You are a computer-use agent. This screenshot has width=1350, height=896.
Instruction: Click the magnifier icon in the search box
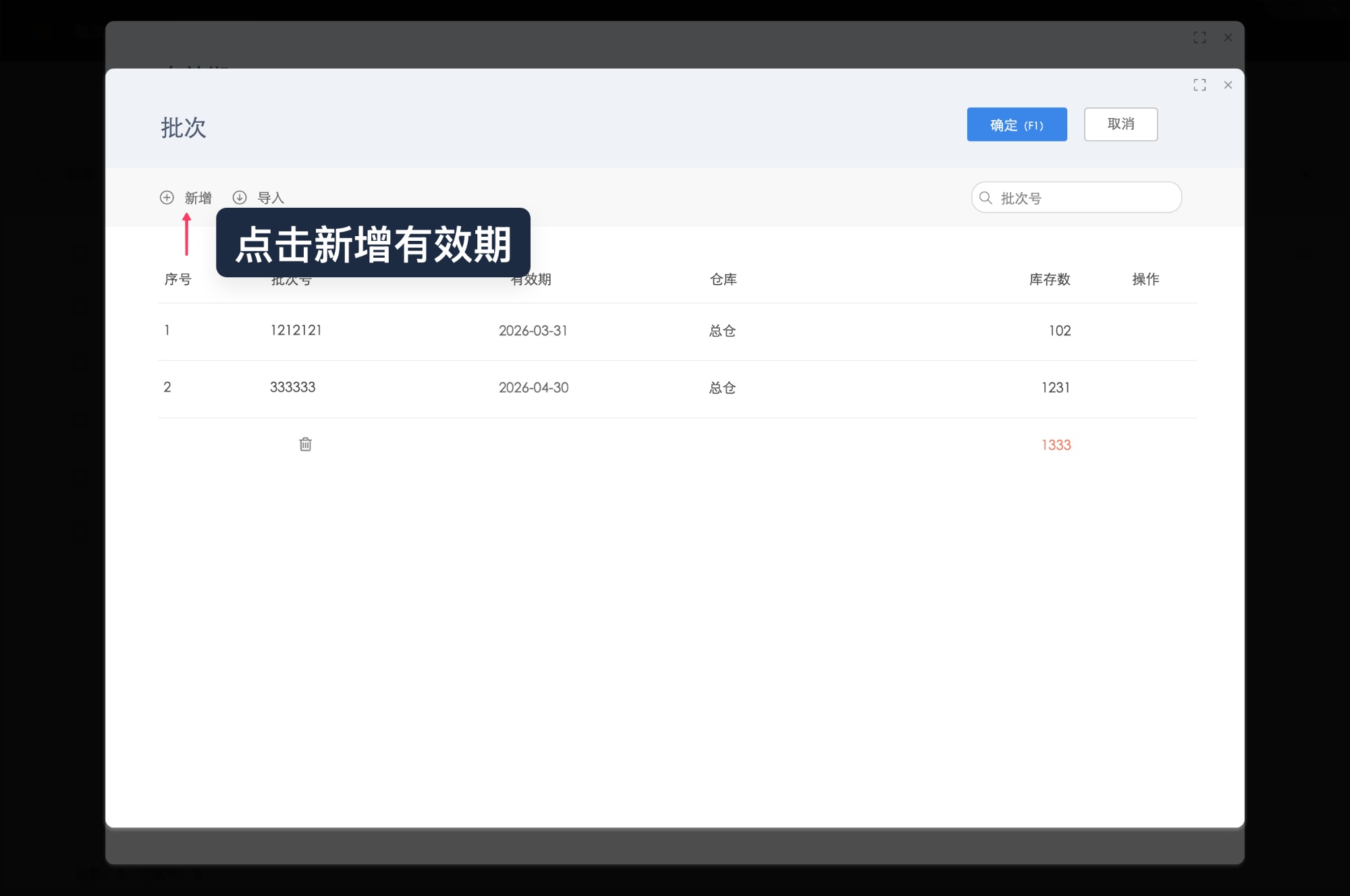pyautogui.click(x=985, y=197)
